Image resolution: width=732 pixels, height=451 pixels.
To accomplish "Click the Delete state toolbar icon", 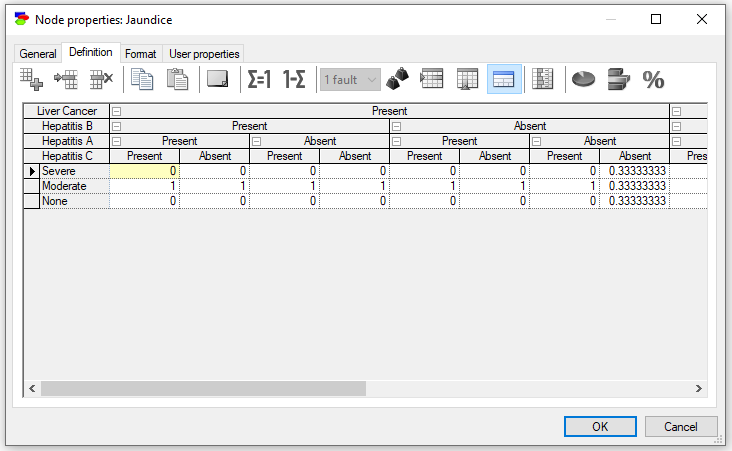I will [101, 79].
